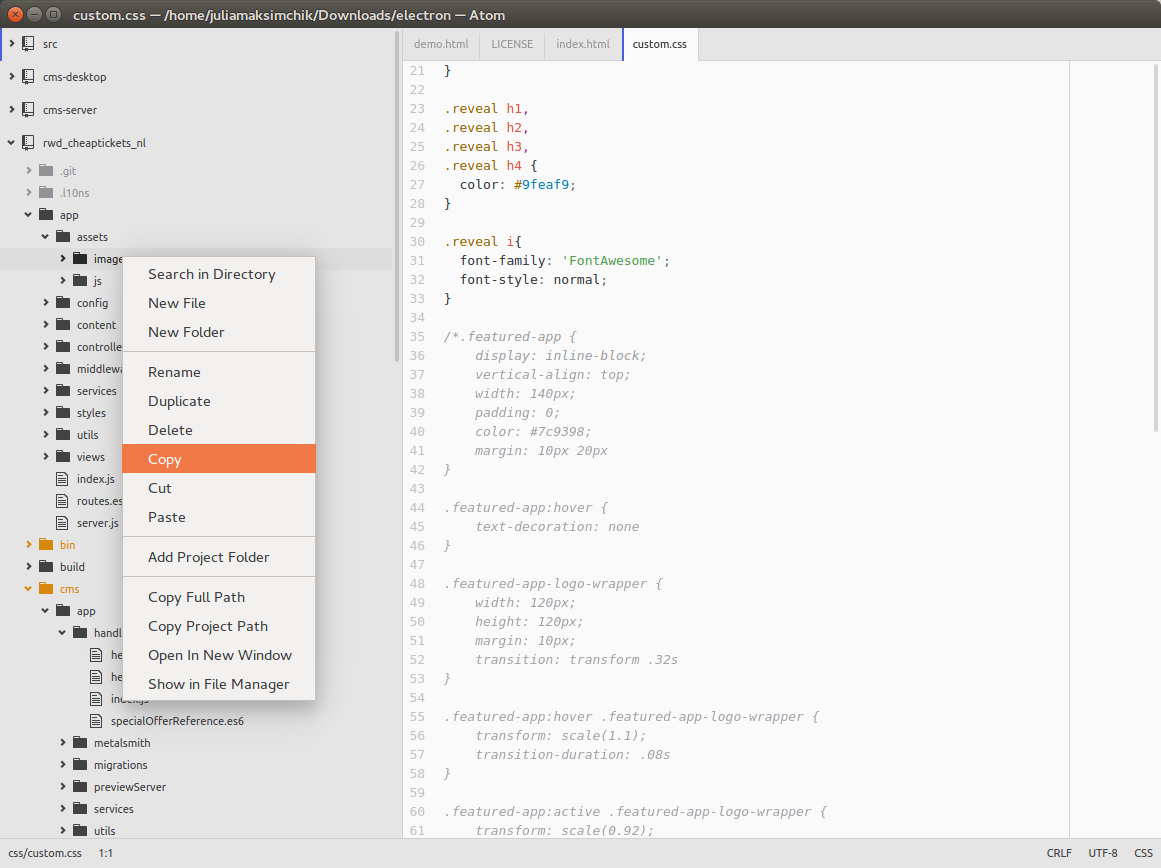
Task: Select New Folder in context menu
Action: click(218, 332)
